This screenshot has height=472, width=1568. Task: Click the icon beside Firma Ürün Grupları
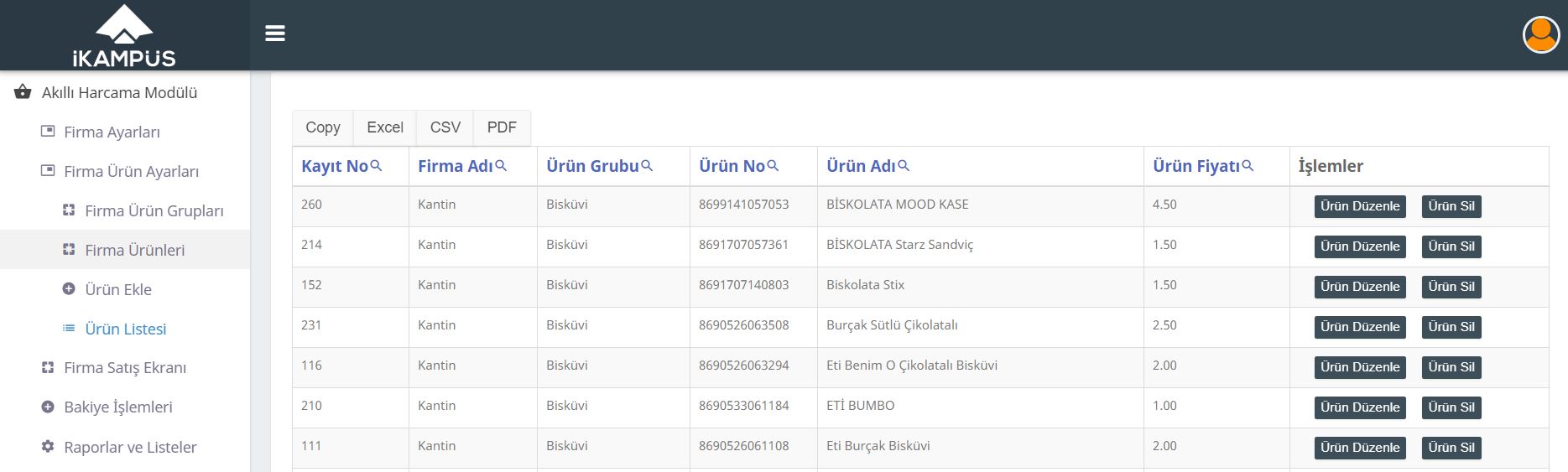[69, 210]
